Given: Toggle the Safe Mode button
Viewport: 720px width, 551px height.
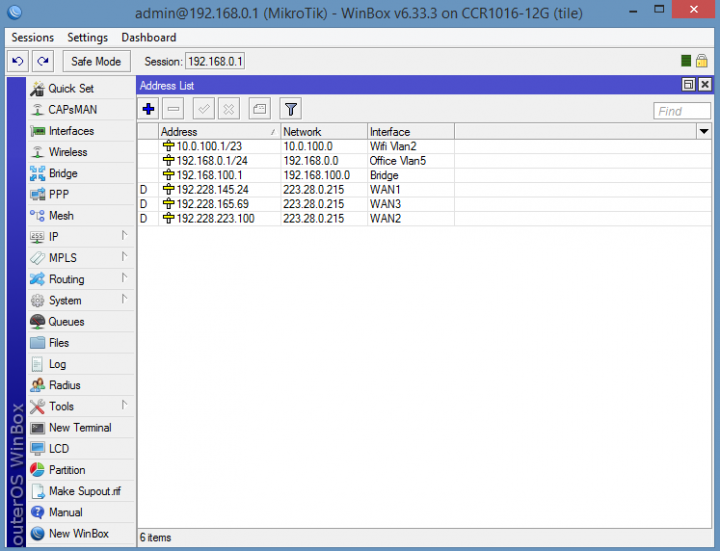Looking at the screenshot, I should pos(96,61).
